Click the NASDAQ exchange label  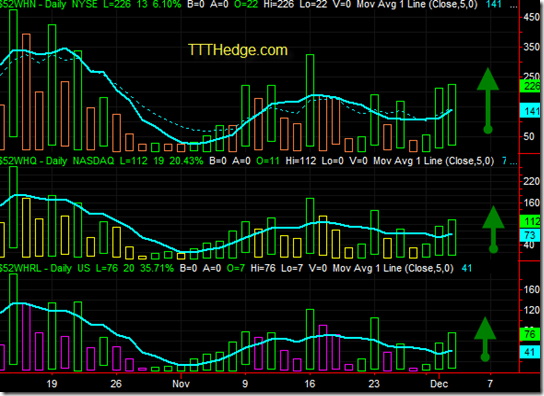point(93,161)
